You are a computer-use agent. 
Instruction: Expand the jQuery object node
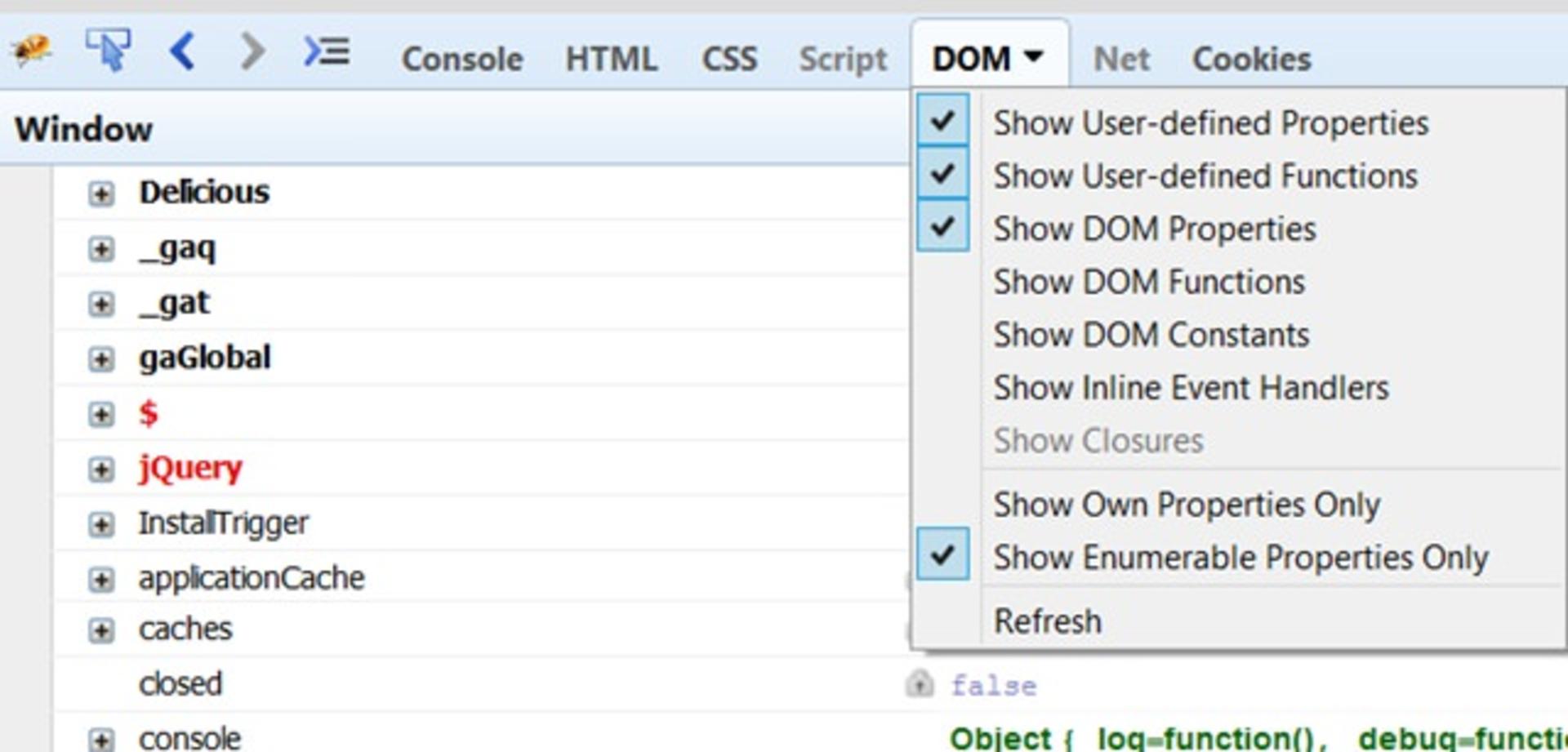[101, 469]
